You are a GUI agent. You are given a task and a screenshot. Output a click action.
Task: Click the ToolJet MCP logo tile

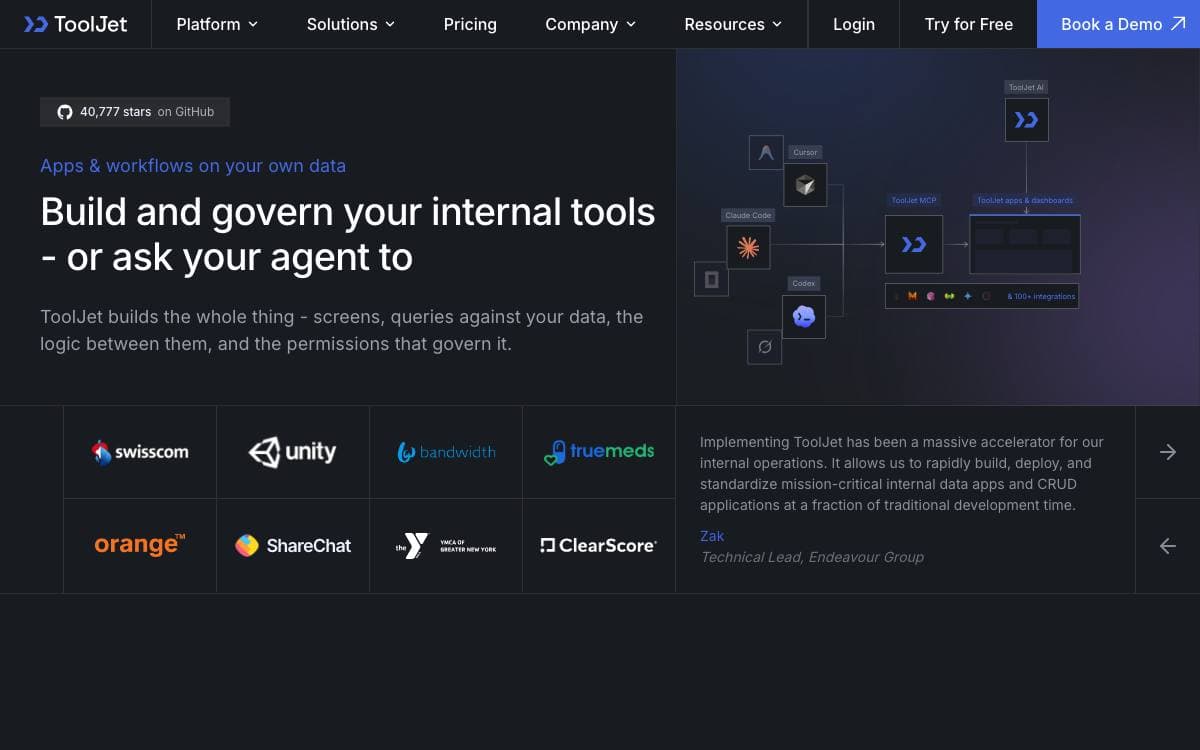click(x=914, y=244)
